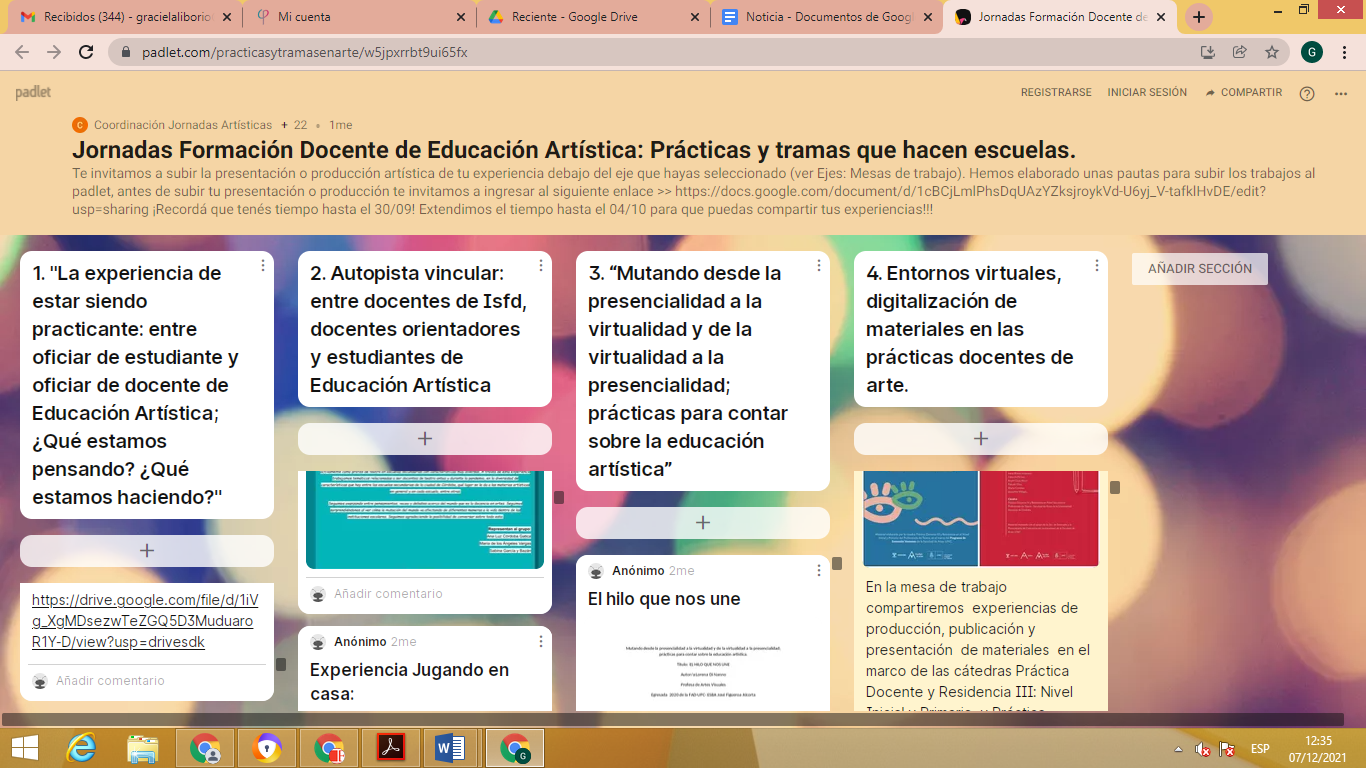Click the Chrome profile avatar G

(x=1312, y=52)
